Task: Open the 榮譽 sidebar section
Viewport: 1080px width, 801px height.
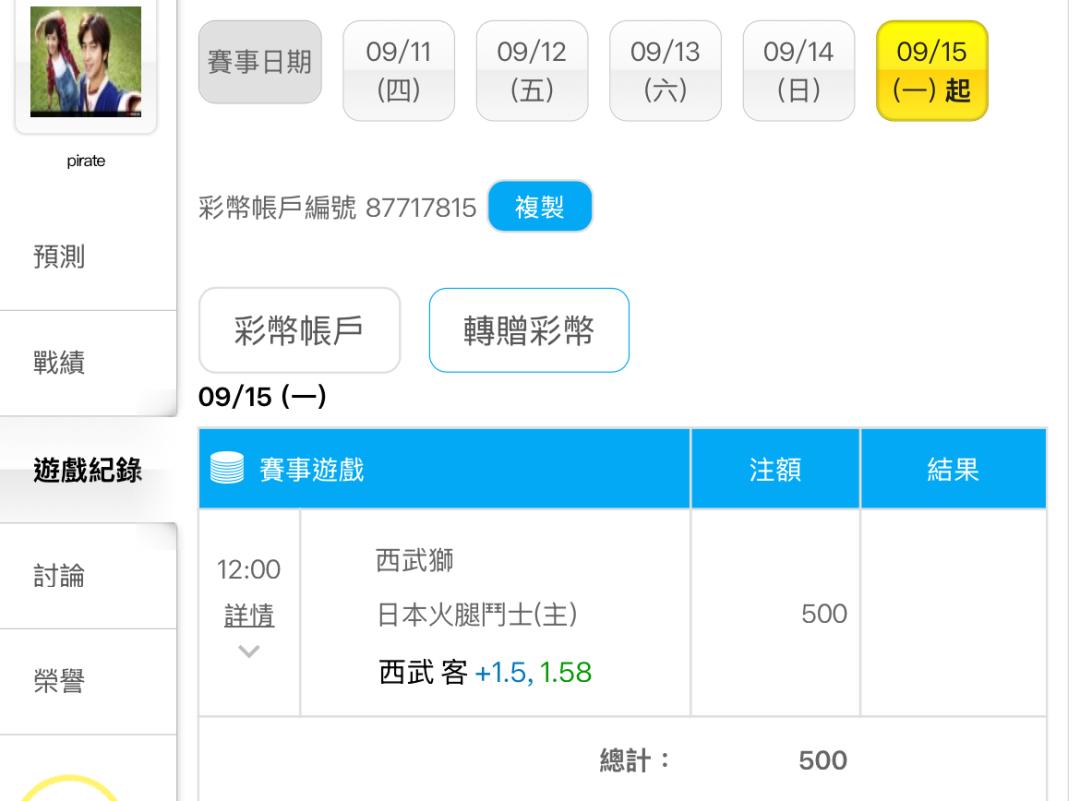Action: (60, 682)
